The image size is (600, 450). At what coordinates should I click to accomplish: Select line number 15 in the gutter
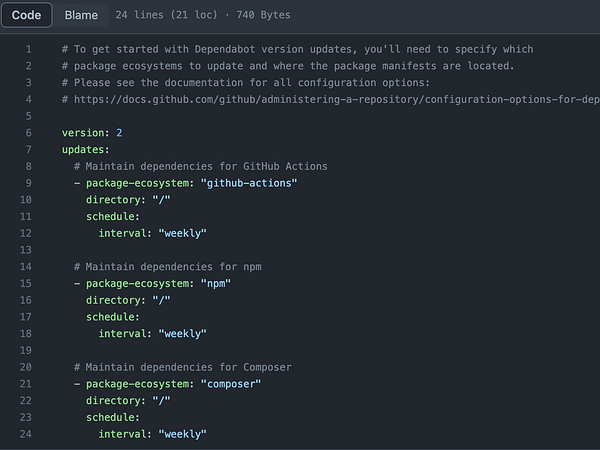coord(26,283)
